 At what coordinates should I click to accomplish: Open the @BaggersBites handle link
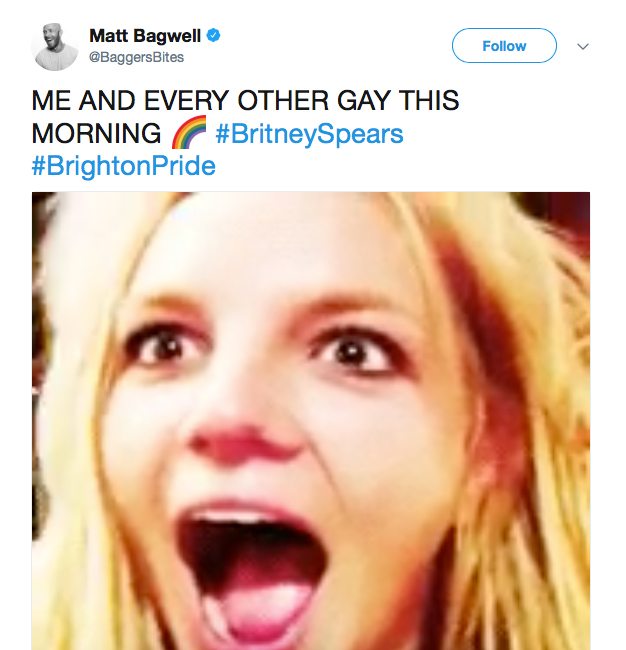pos(136,57)
